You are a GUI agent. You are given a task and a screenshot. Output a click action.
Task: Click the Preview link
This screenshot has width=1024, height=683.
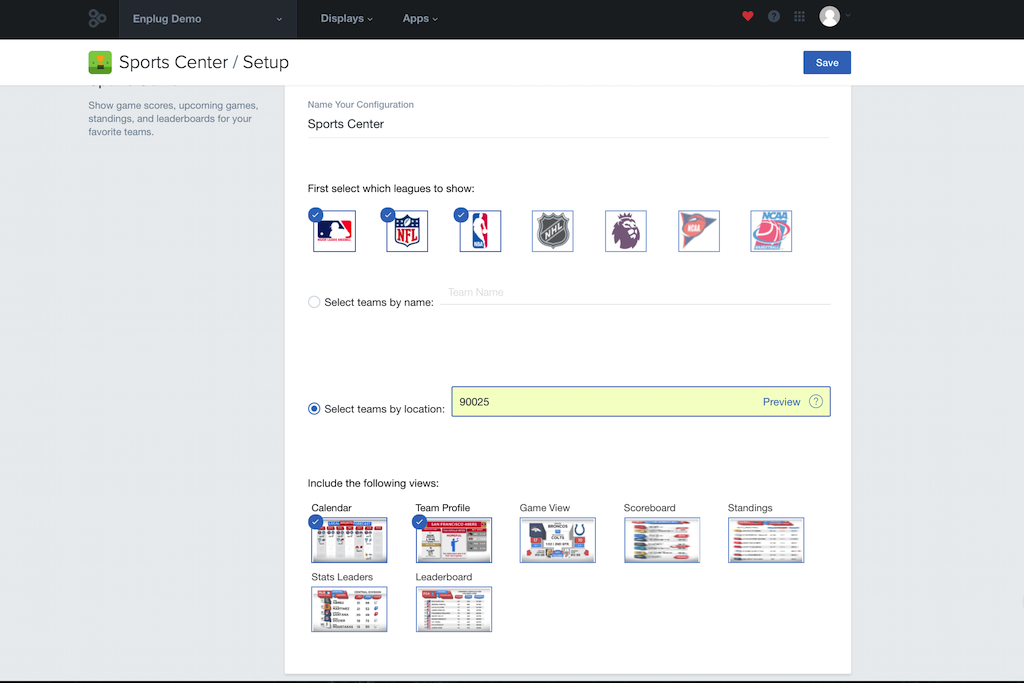pyautogui.click(x=781, y=402)
